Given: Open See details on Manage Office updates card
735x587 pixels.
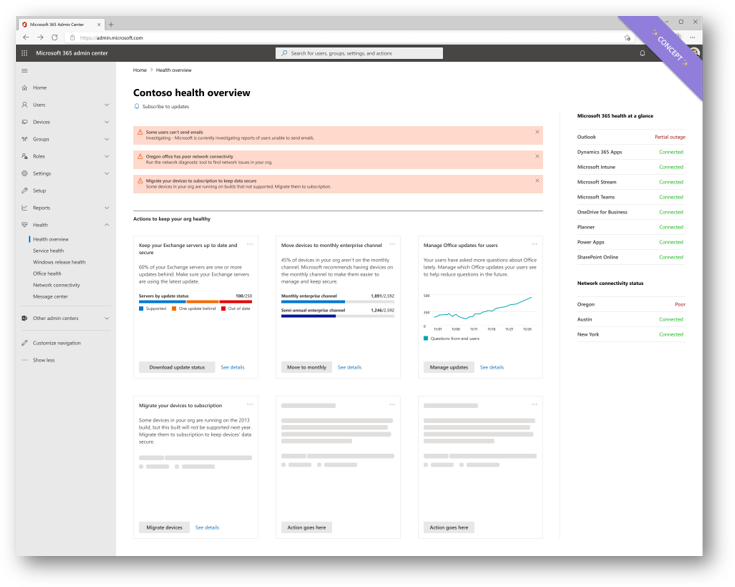Looking at the screenshot, I should tap(492, 368).
